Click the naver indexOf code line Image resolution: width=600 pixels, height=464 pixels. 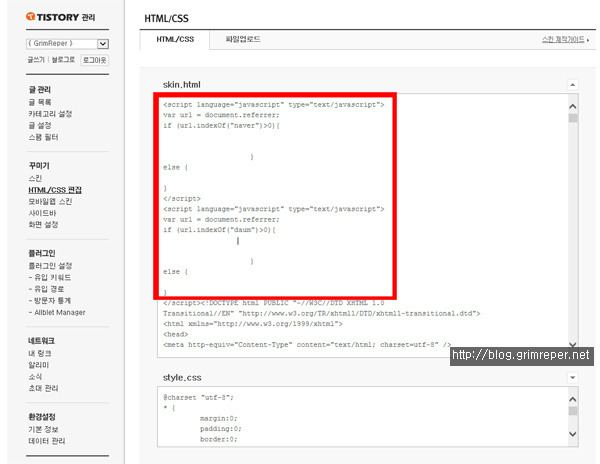[222, 125]
